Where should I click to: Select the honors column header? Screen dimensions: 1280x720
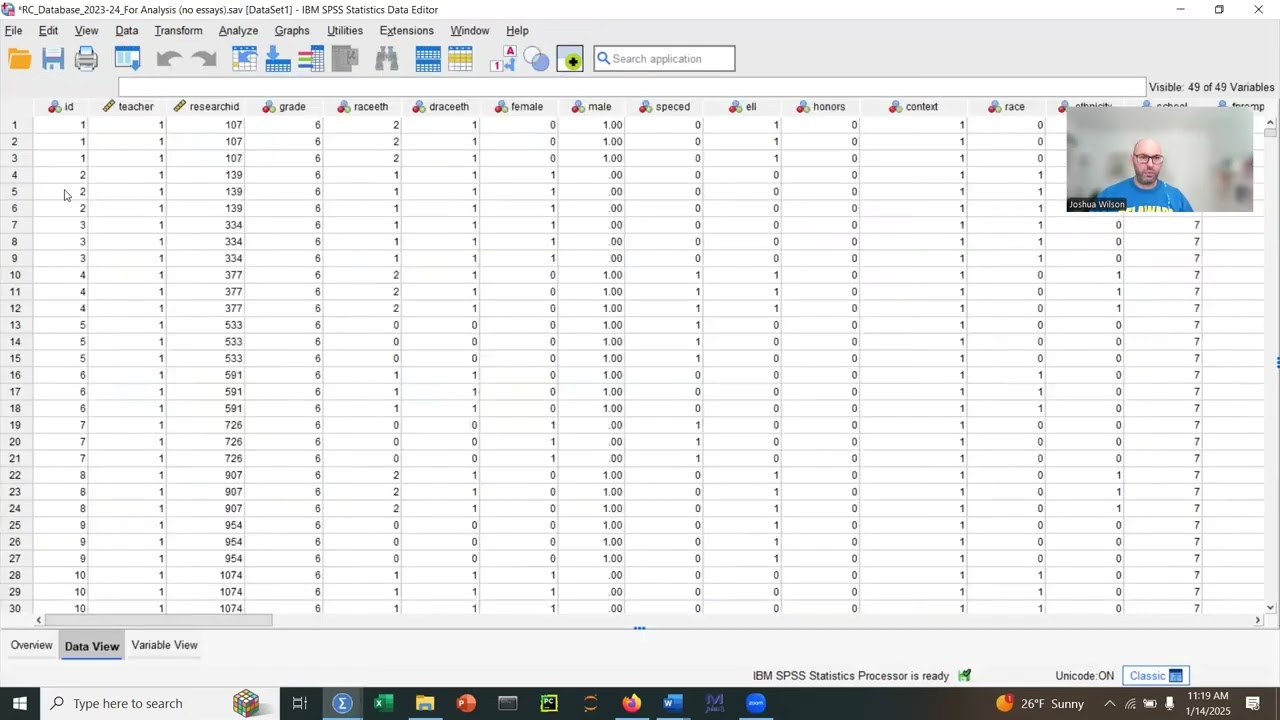coord(821,106)
